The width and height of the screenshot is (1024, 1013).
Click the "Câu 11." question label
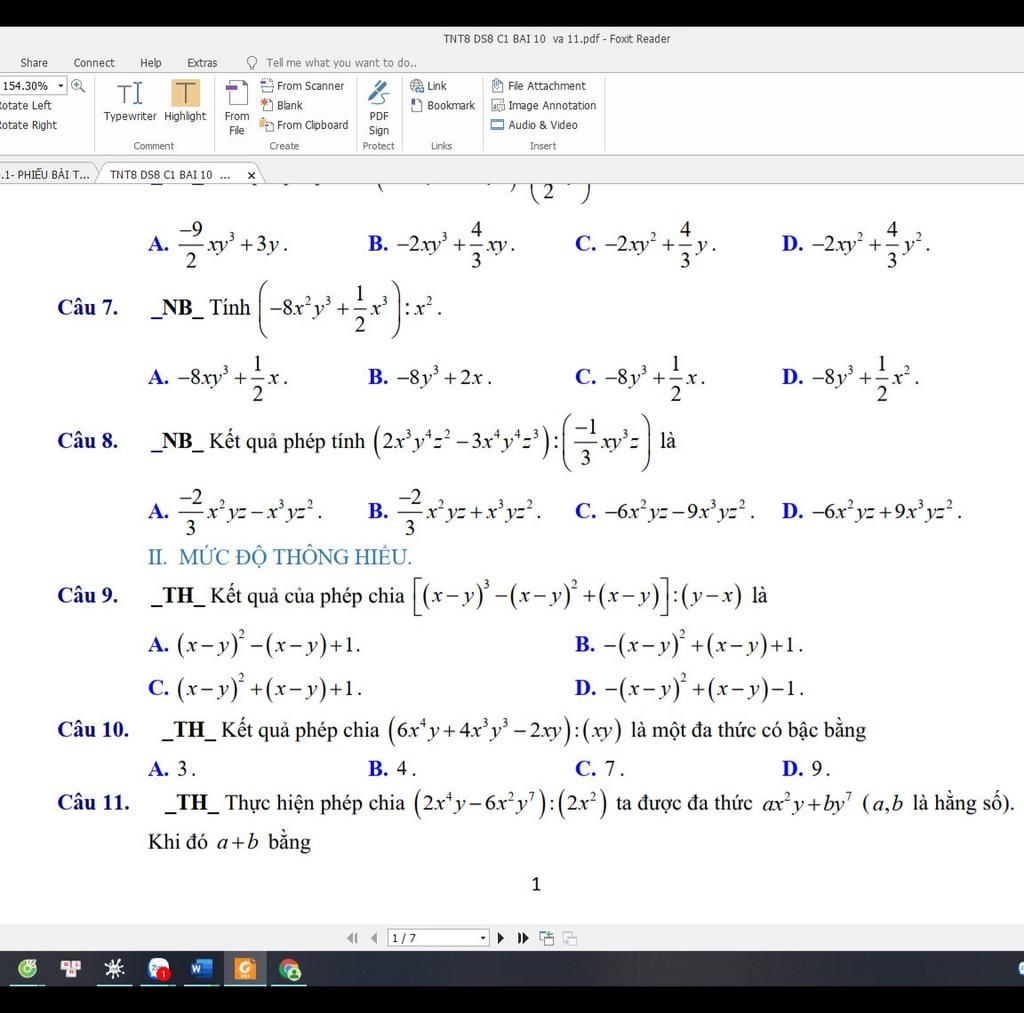coord(93,802)
